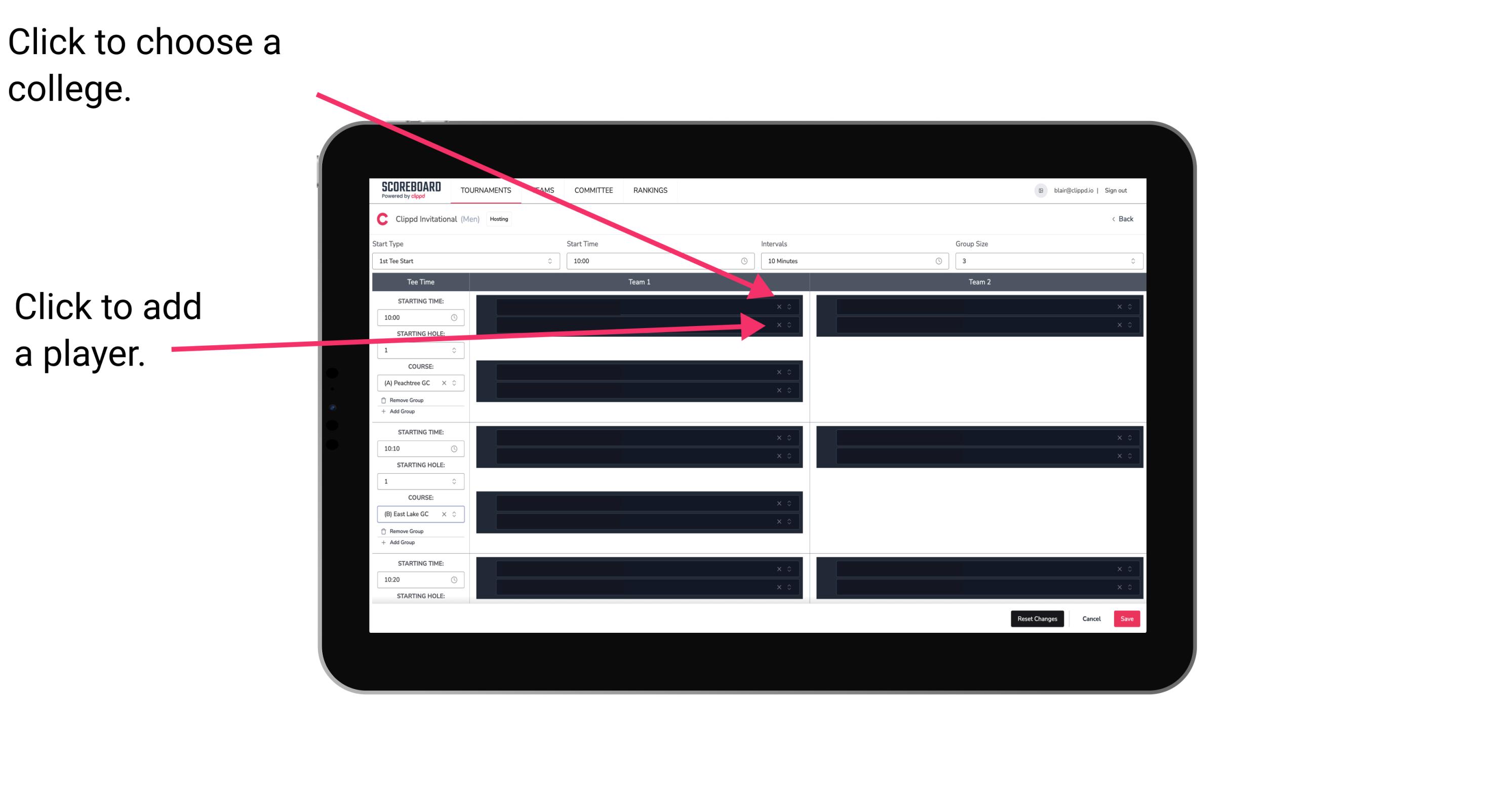Click the settings icon next to Intervals
1510x812 pixels.
(x=937, y=261)
